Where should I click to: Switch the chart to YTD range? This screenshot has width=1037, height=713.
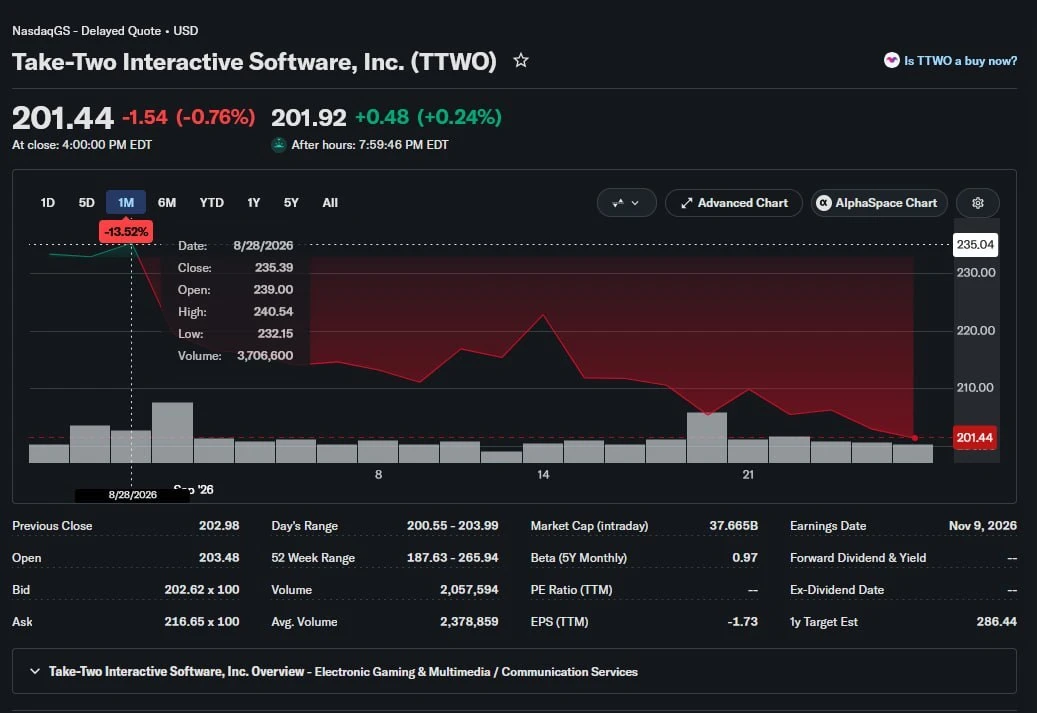coord(212,203)
